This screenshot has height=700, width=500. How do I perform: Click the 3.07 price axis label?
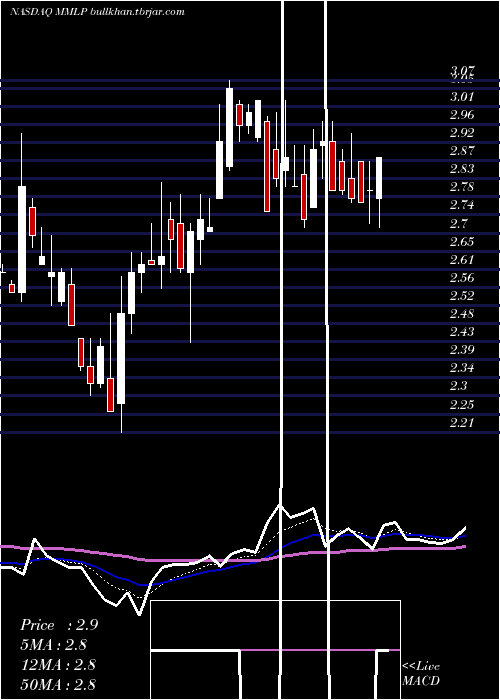point(462,70)
